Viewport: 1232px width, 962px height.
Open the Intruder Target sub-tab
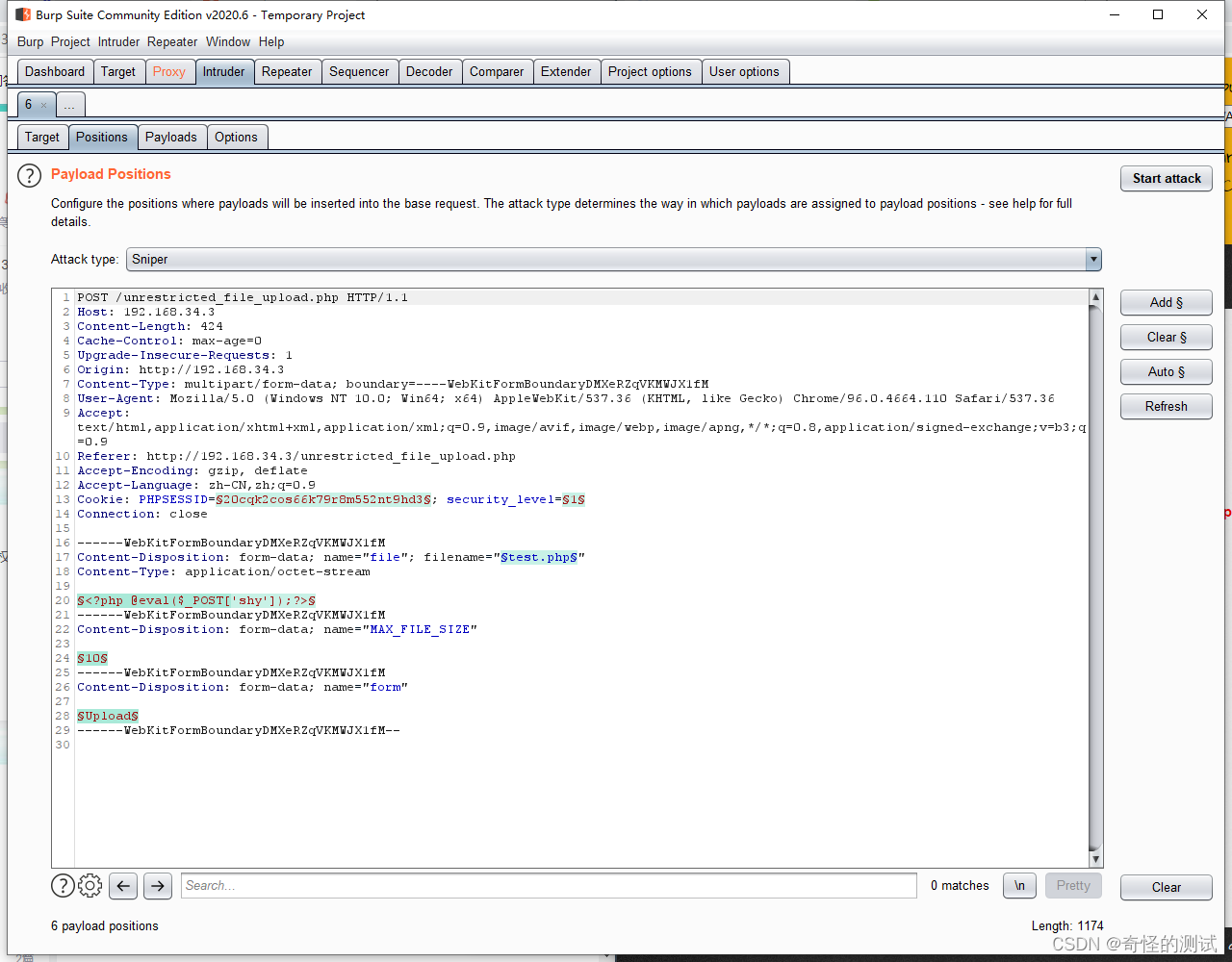pos(42,137)
